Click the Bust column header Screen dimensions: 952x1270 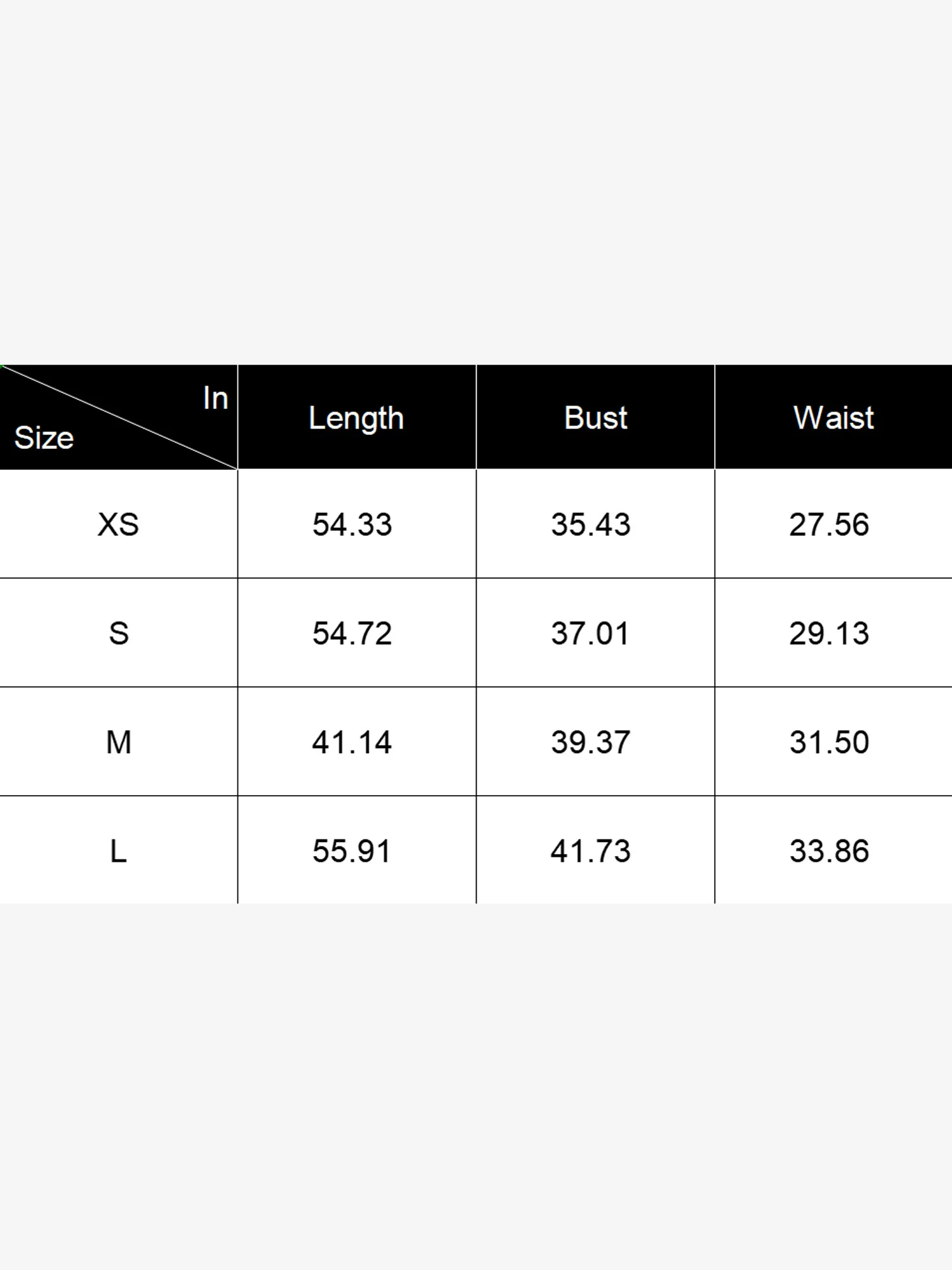(595, 418)
